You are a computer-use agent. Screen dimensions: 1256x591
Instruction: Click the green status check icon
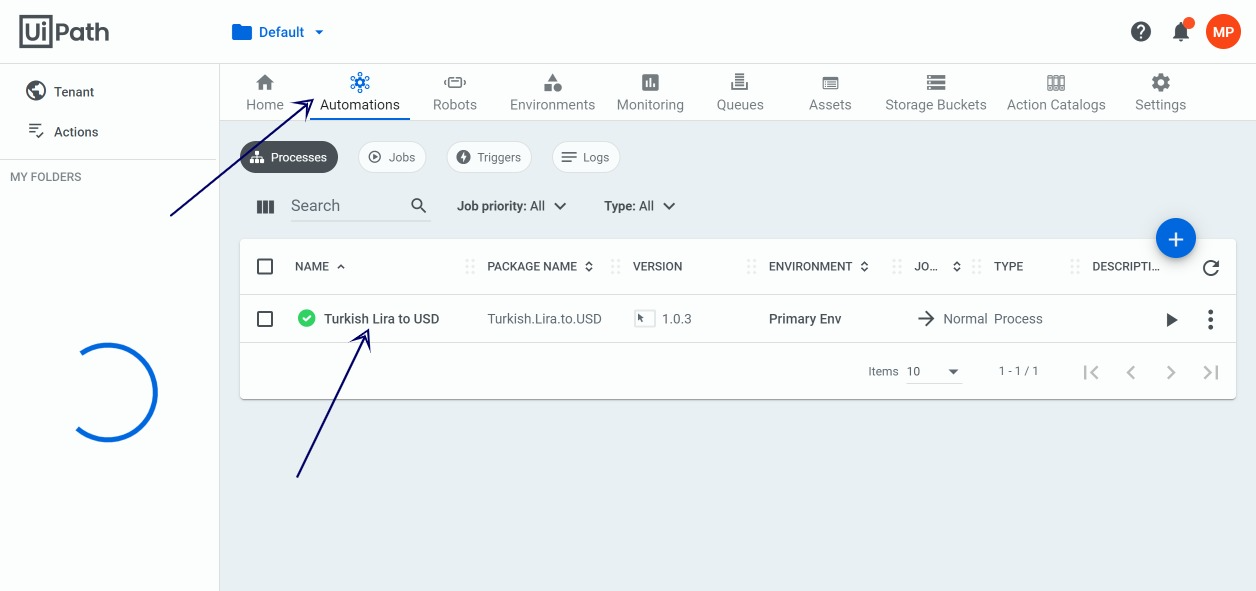click(307, 318)
